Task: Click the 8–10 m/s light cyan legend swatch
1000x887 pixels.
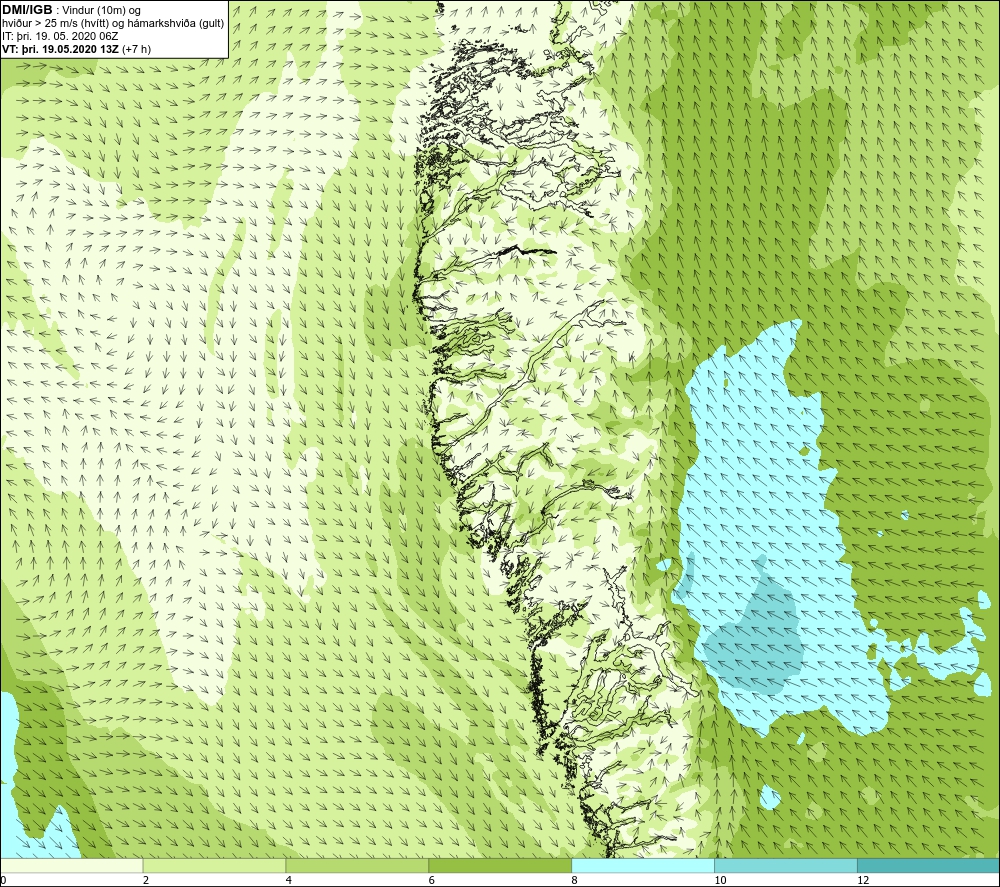Action: click(x=643, y=865)
